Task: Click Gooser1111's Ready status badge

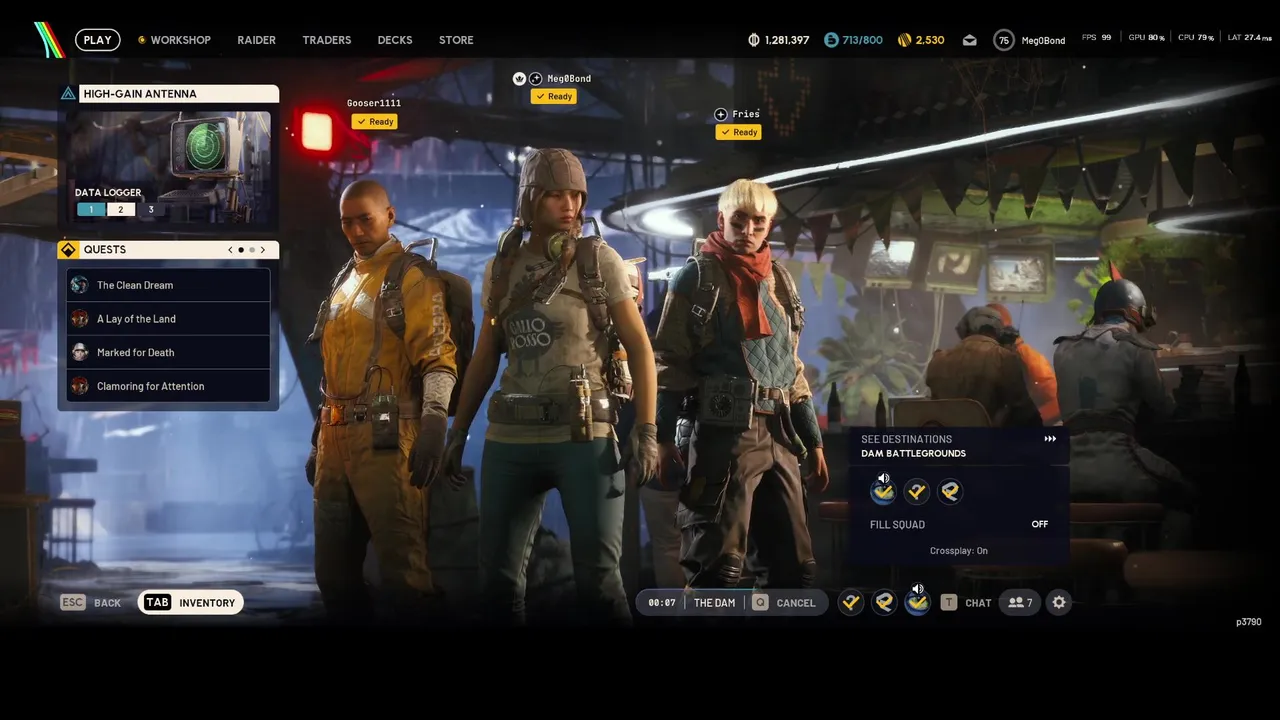Action: (374, 122)
